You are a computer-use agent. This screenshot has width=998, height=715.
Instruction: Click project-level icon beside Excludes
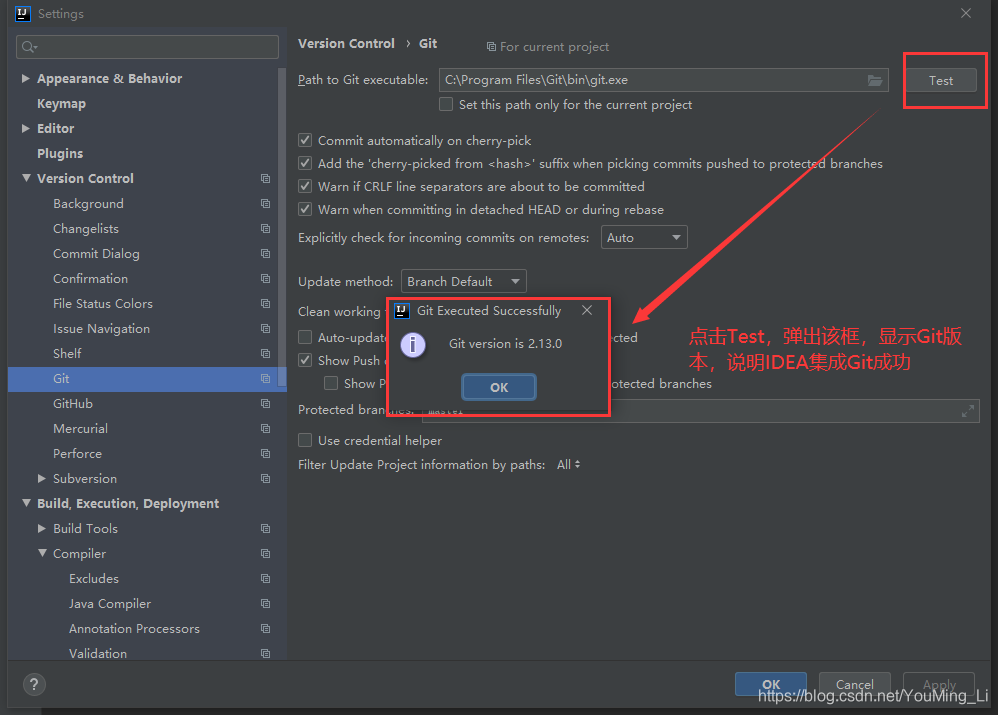pos(265,579)
